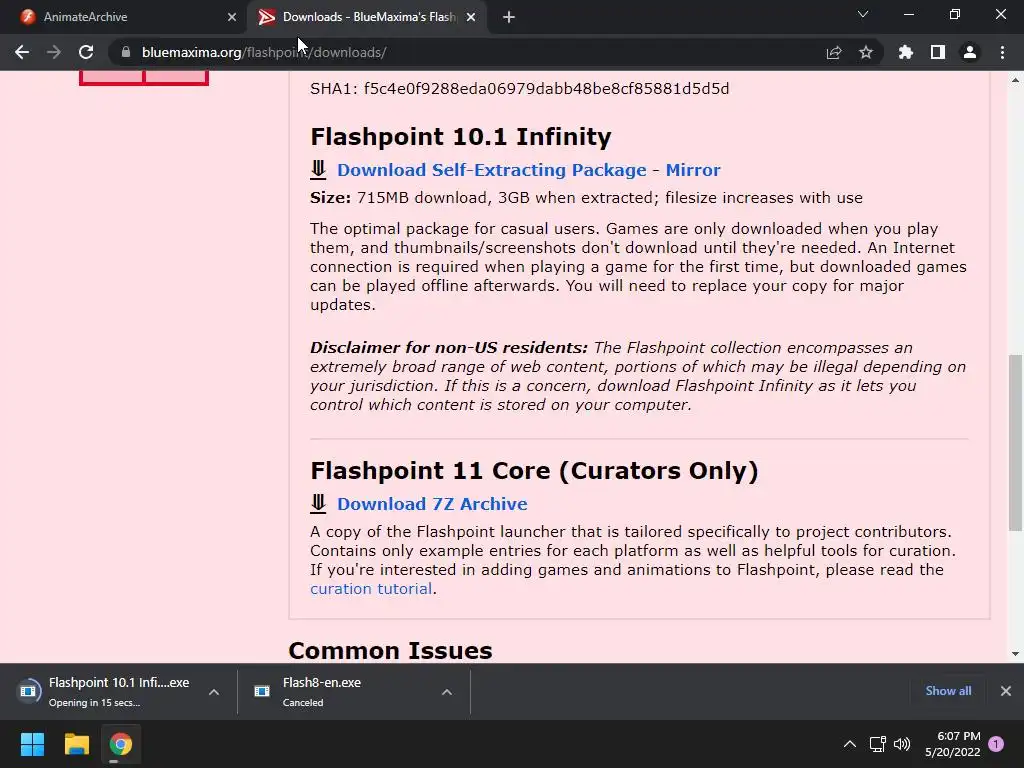This screenshot has width=1024, height=768.
Task: Click the Flash8-en.exe canceled download
Action: 340,691
